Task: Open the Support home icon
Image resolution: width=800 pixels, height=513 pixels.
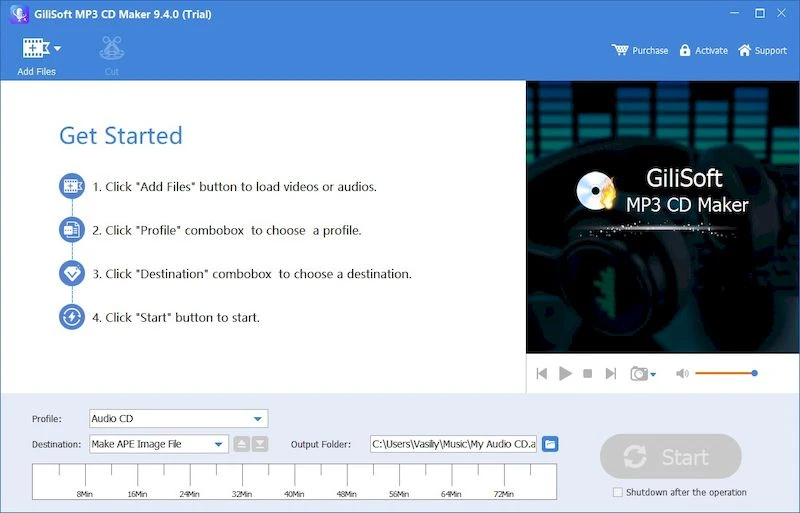Action: (744, 50)
